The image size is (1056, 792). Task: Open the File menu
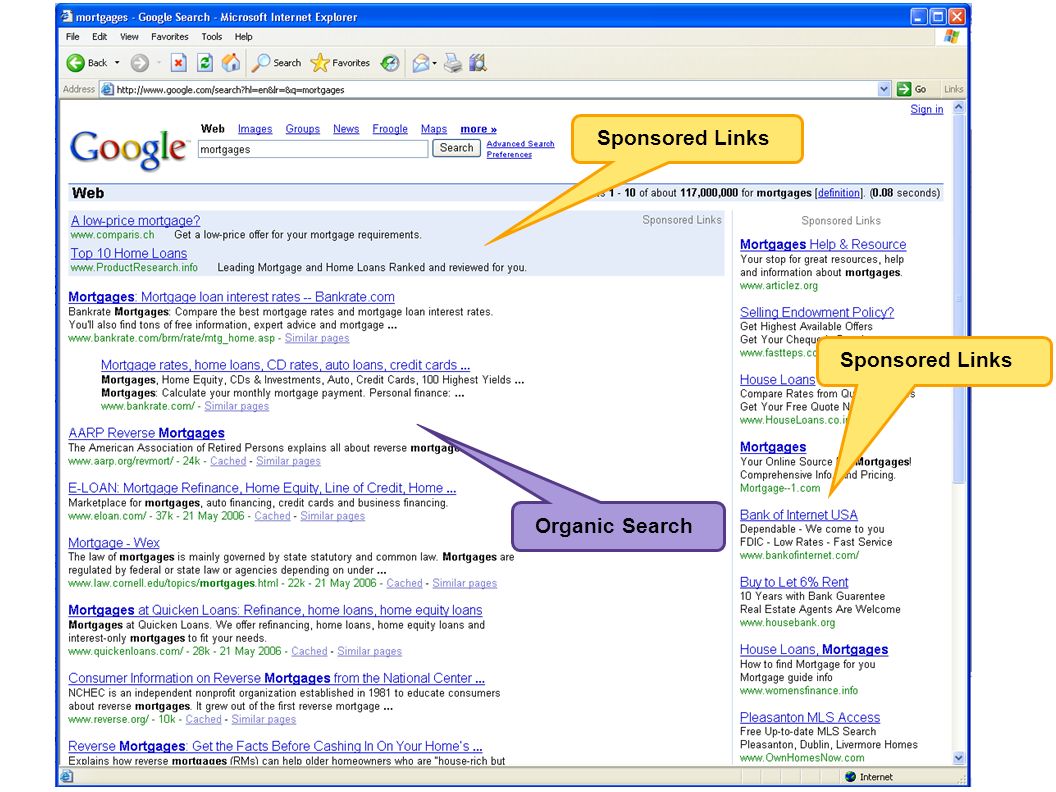point(73,36)
